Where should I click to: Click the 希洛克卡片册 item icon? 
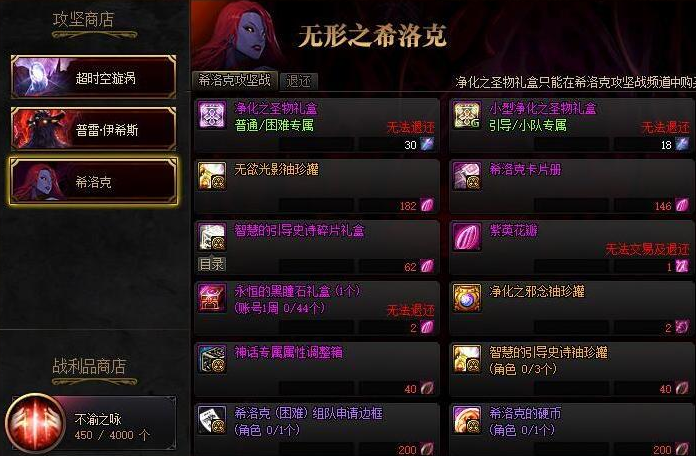click(467, 176)
